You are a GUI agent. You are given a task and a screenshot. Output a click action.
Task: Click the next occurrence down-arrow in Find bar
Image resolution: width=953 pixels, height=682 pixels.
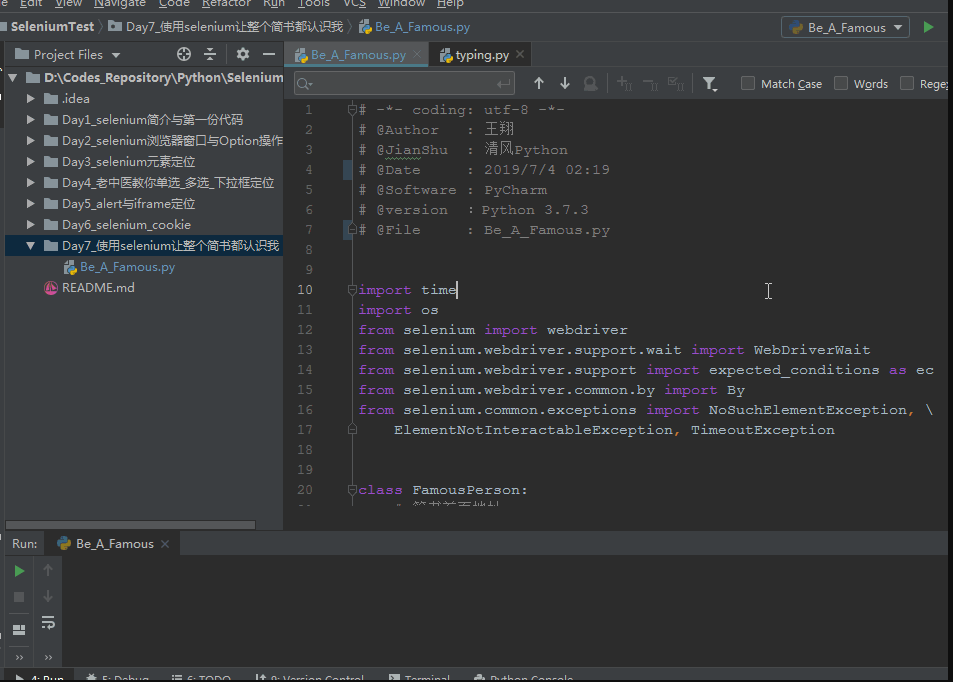coord(563,83)
